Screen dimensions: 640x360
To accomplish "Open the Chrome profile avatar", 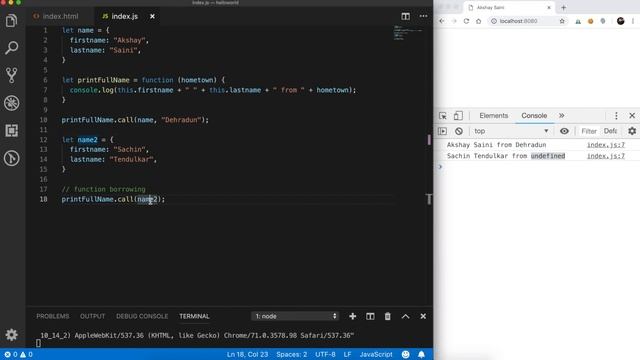I will tap(620, 21).
